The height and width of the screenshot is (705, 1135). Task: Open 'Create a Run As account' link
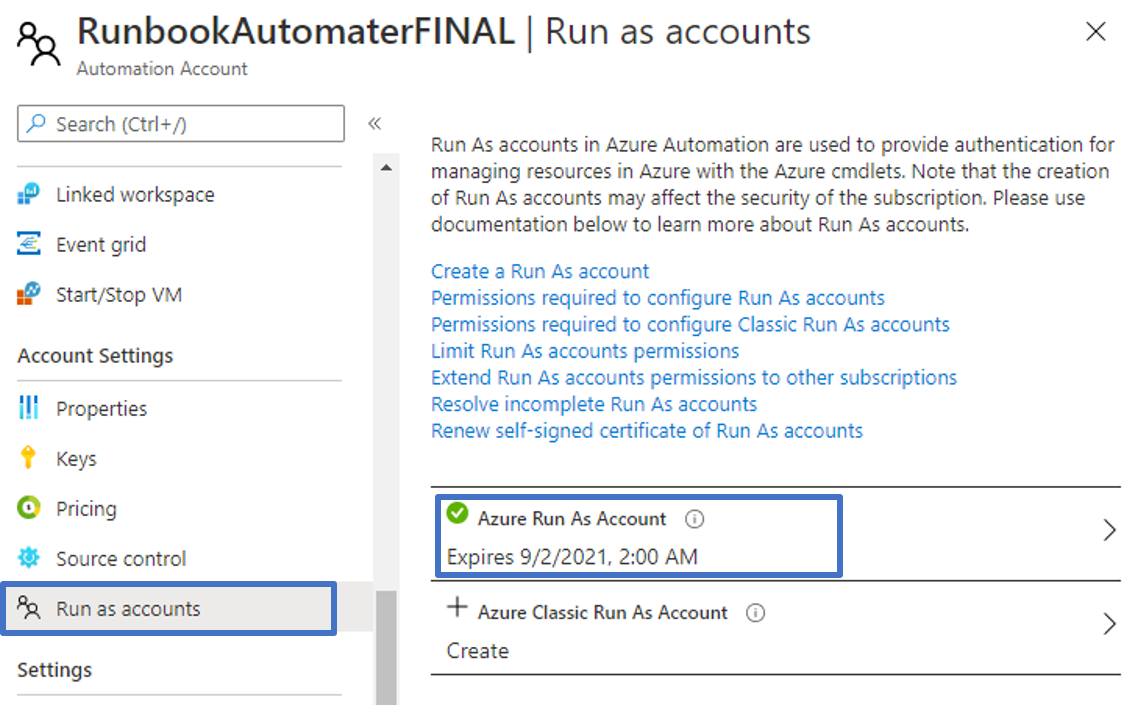tap(540, 271)
